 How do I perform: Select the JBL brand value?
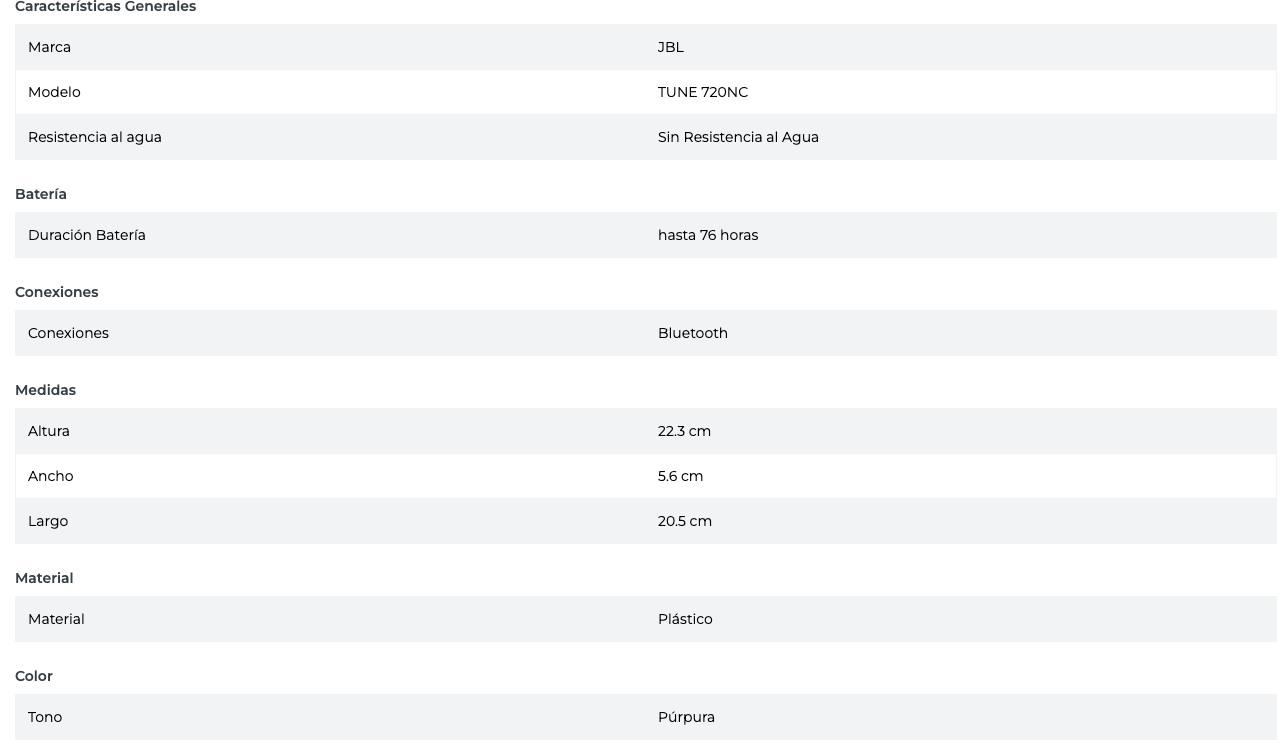pyautogui.click(x=671, y=47)
